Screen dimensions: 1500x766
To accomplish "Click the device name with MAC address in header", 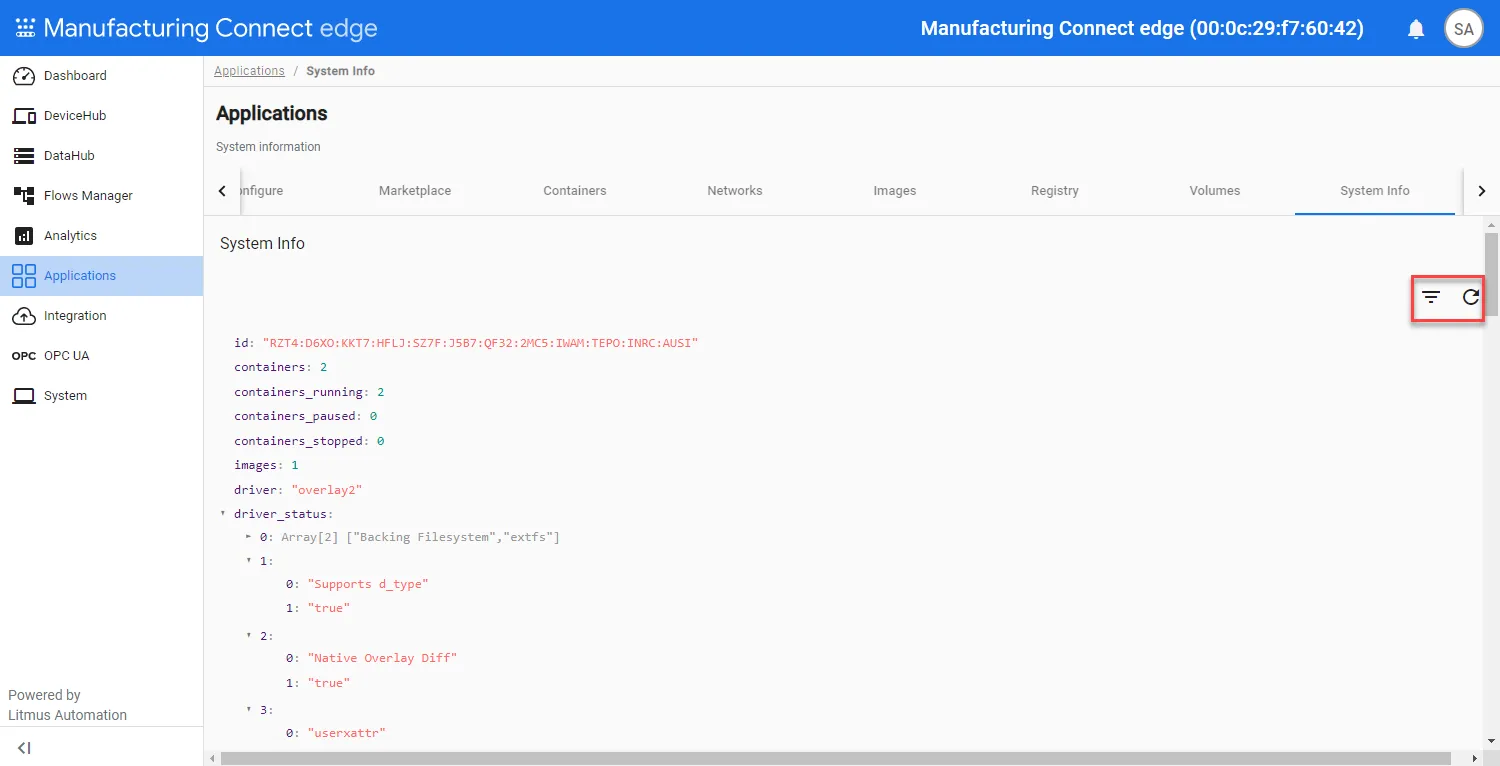I will (1142, 29).
